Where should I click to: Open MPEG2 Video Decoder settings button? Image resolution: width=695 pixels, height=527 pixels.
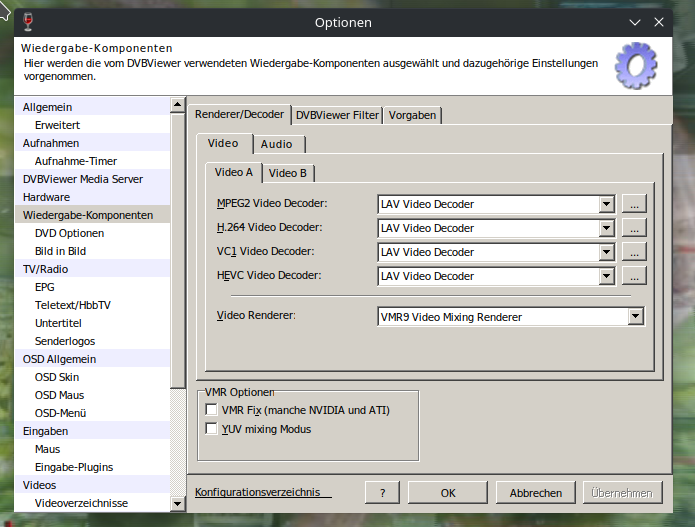tap(633, 204)
